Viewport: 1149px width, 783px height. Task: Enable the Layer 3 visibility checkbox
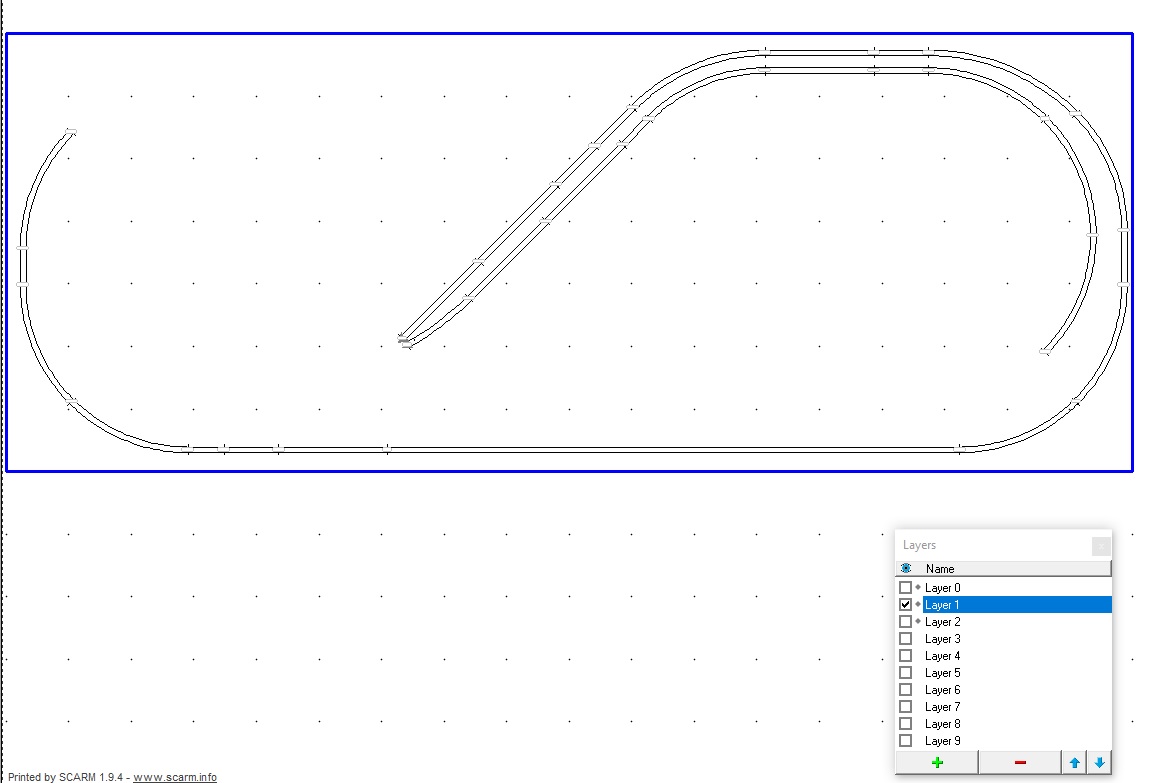pos(906,639)
